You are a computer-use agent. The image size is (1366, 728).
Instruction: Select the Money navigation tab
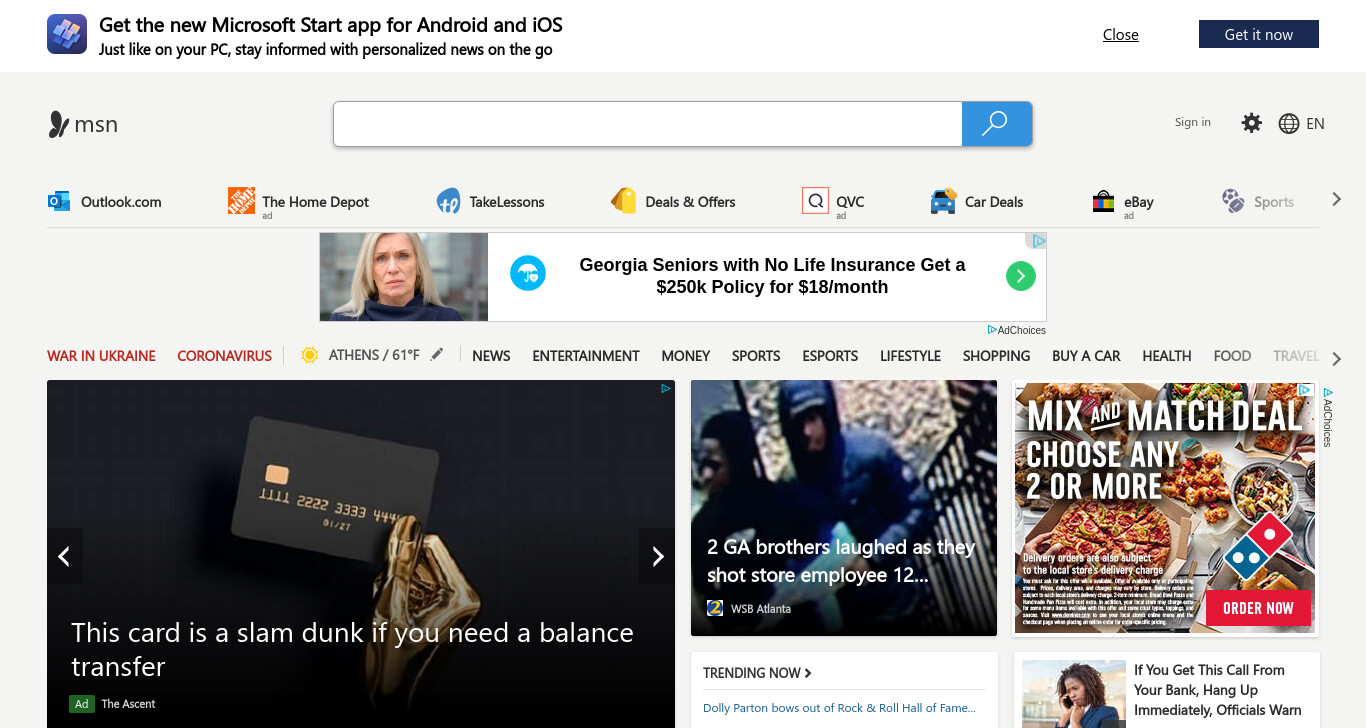click(685, 355)
